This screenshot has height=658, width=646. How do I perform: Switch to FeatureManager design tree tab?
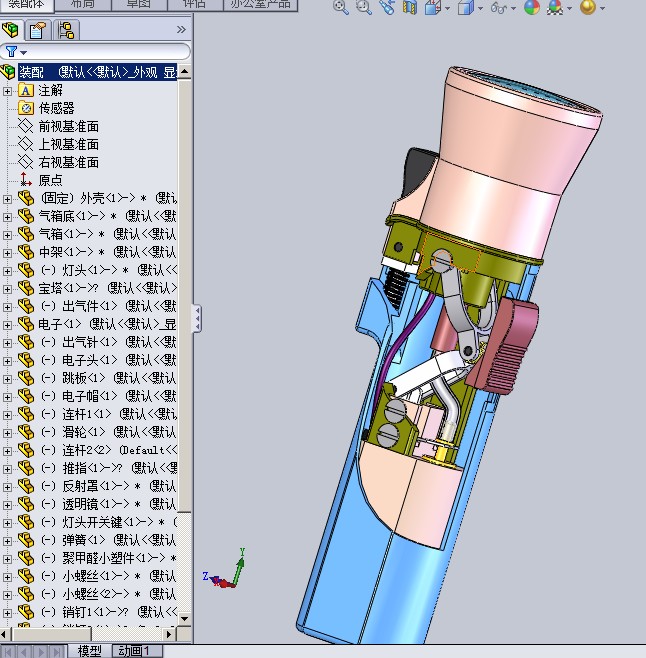coord(11,30)
